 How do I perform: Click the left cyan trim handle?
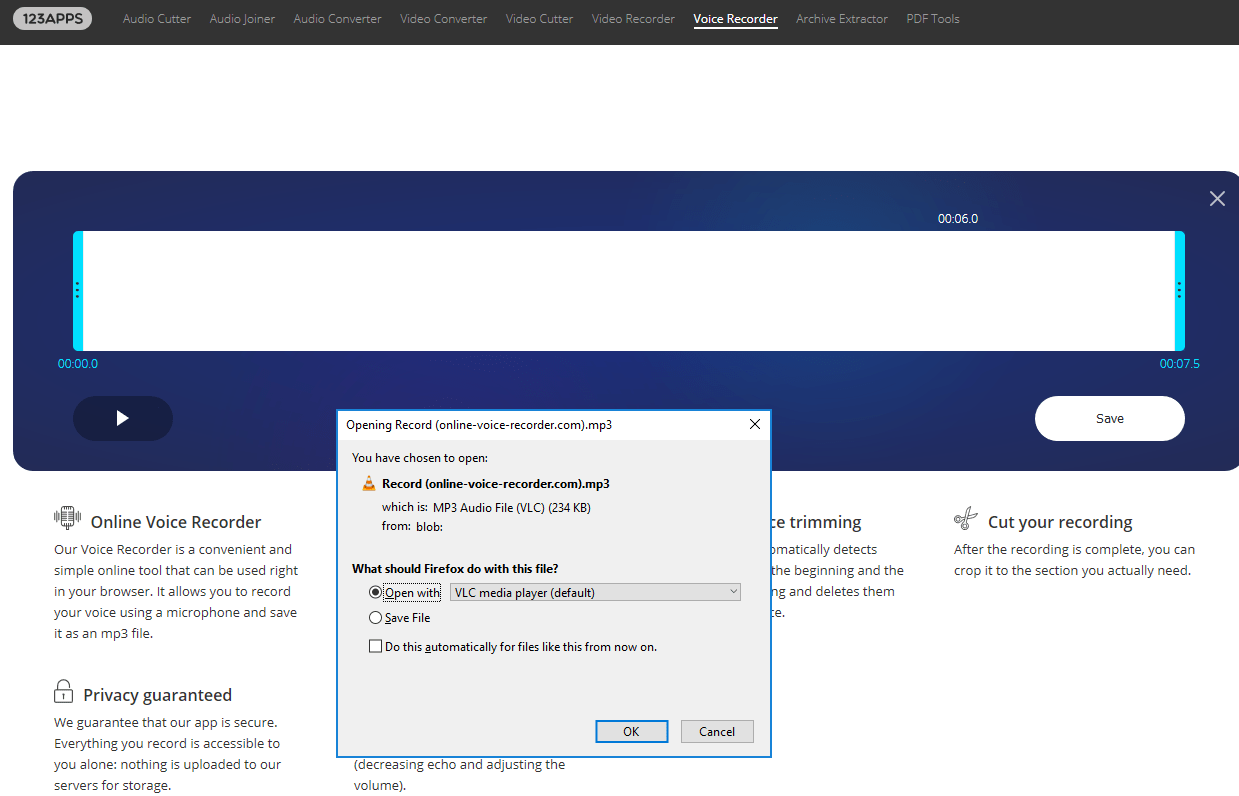(x=78, y=291)
